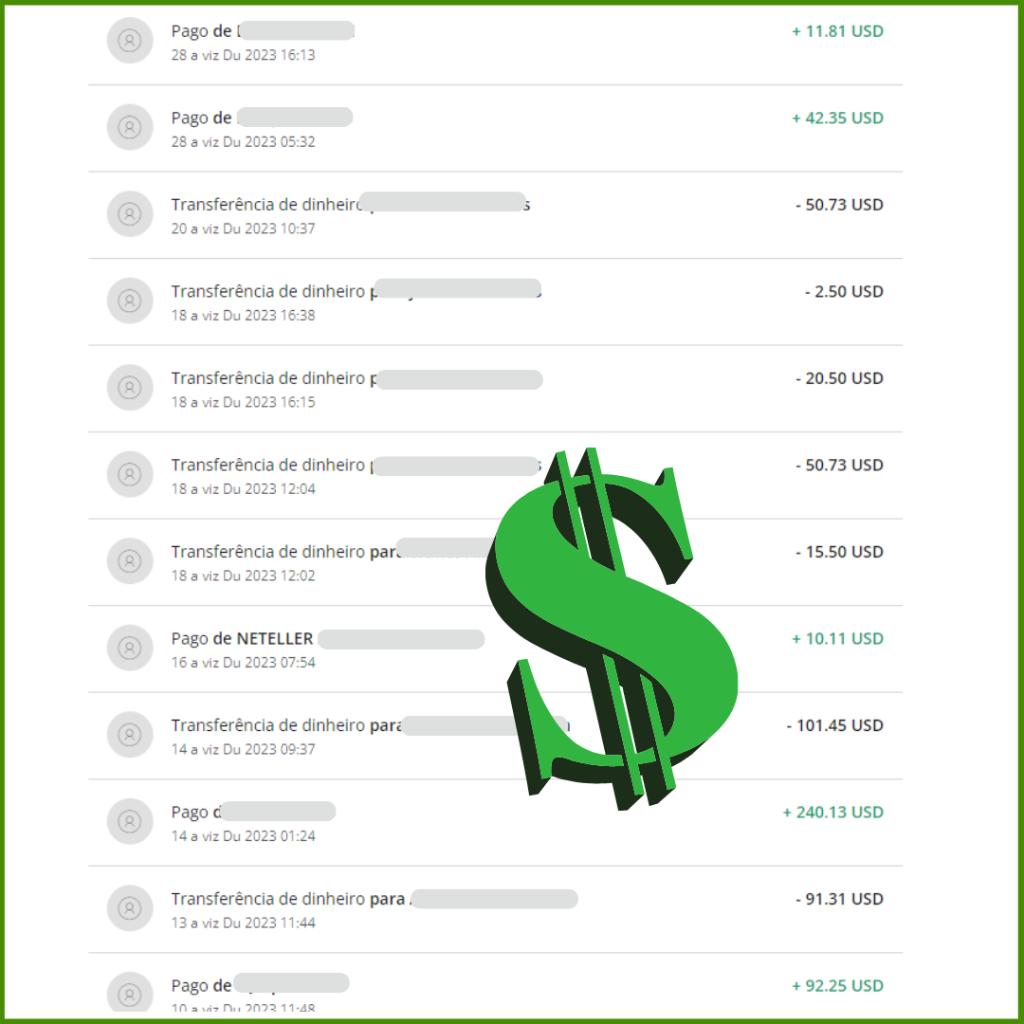Select the + 240.13 USD amount
This screenshot has width=1024, height=1024.
point(833,812)
